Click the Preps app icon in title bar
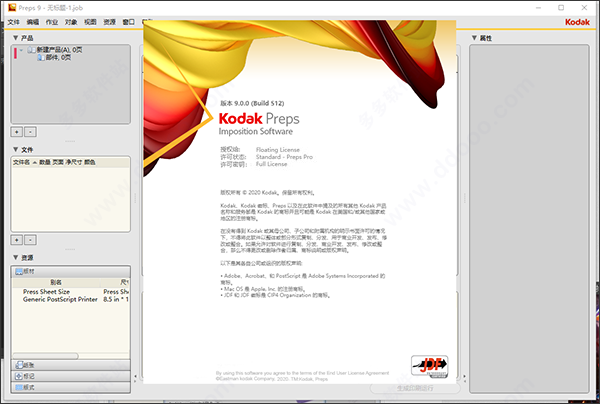The width and height of the screenshot is (600, 404). coord(12,8)
